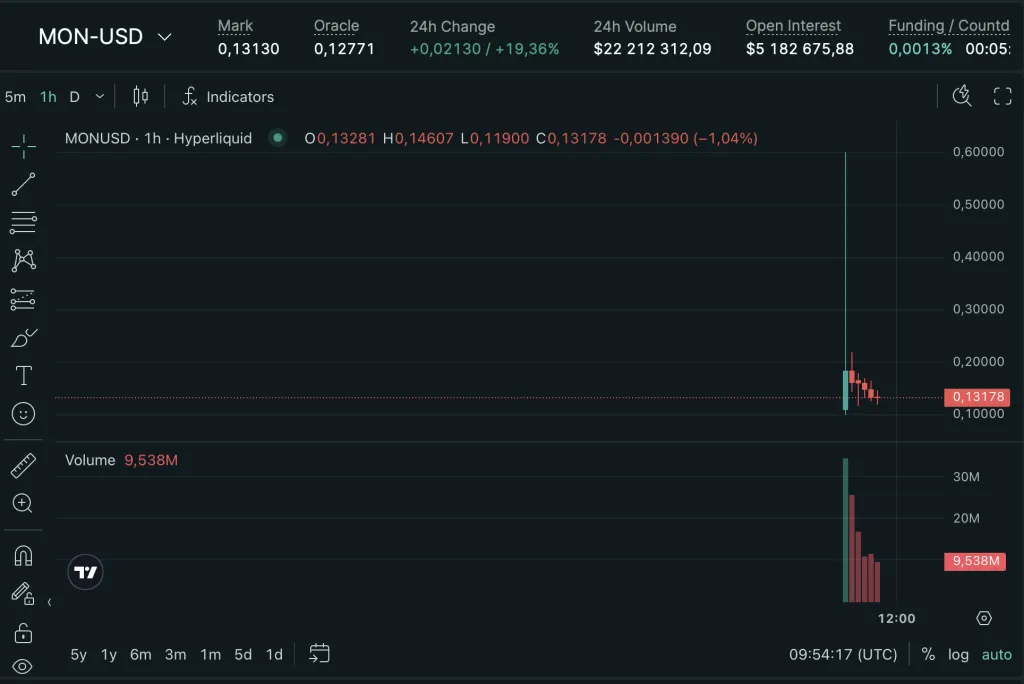Collapse the drawing toolbar arrow
This screenshot has height=684, width=1024.
[50, 602]
